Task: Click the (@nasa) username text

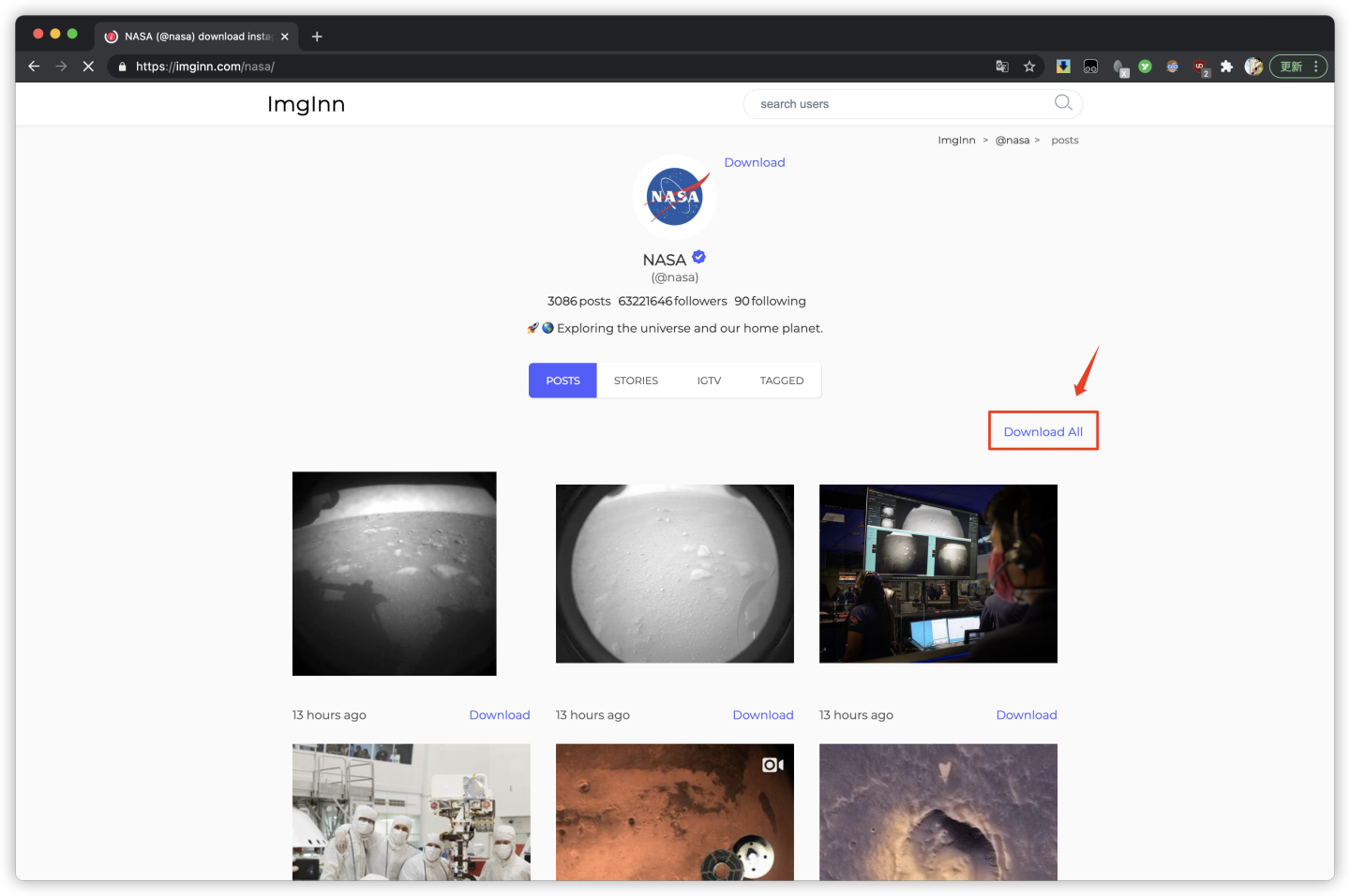Action: pyautogui.click(x=675, y=277)
